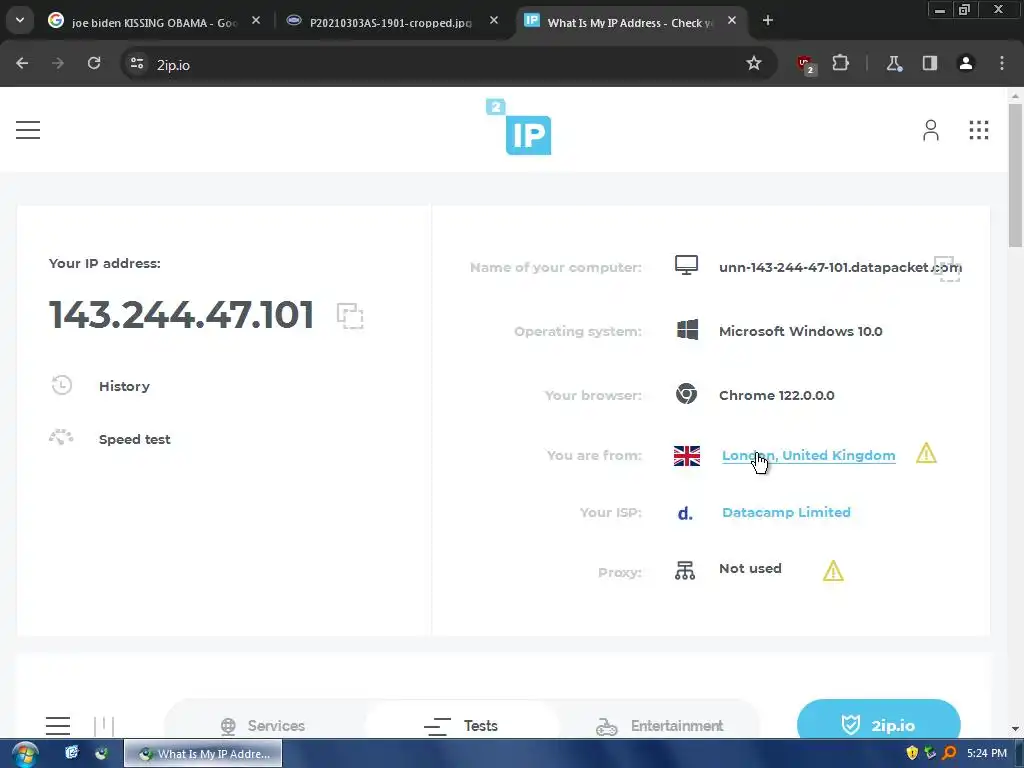This screenshot has width=1024, height=768.
Task: Click the page vertical scrollbar thumb
Action: 1015,175
